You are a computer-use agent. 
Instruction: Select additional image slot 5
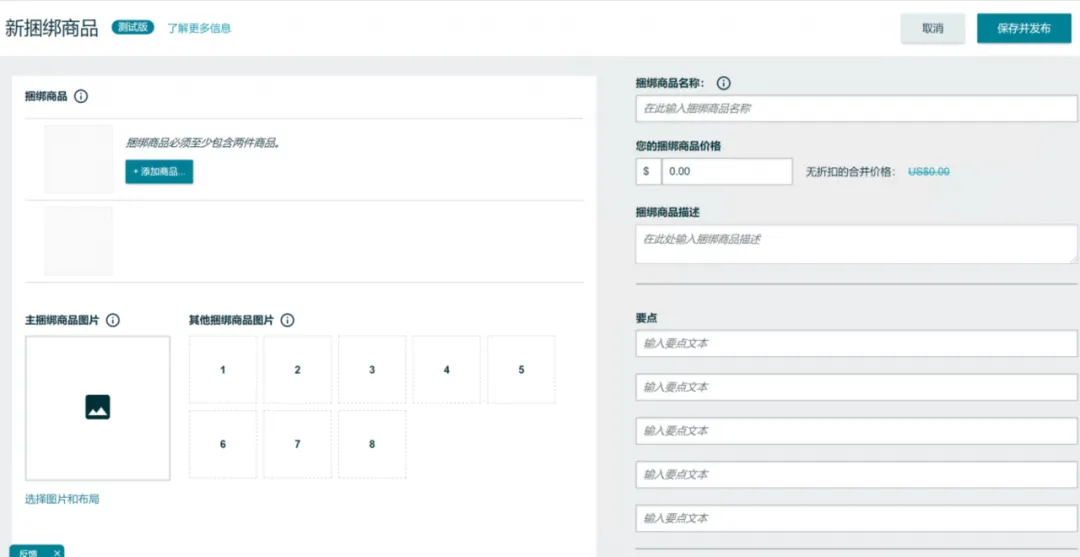521,370
